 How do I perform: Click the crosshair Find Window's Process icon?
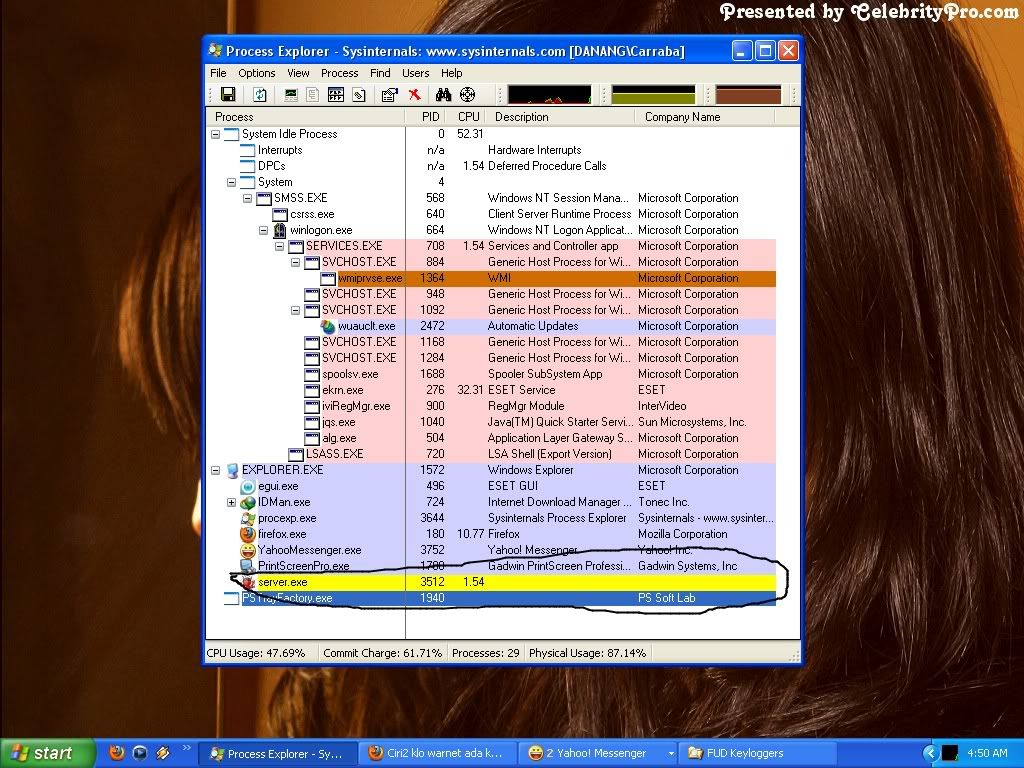(x=468, y=95)
